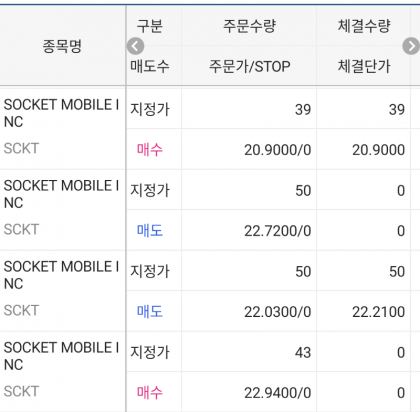420x412 pixels.
Task: Click the right arrow column scroll icon
Action: 411,46
